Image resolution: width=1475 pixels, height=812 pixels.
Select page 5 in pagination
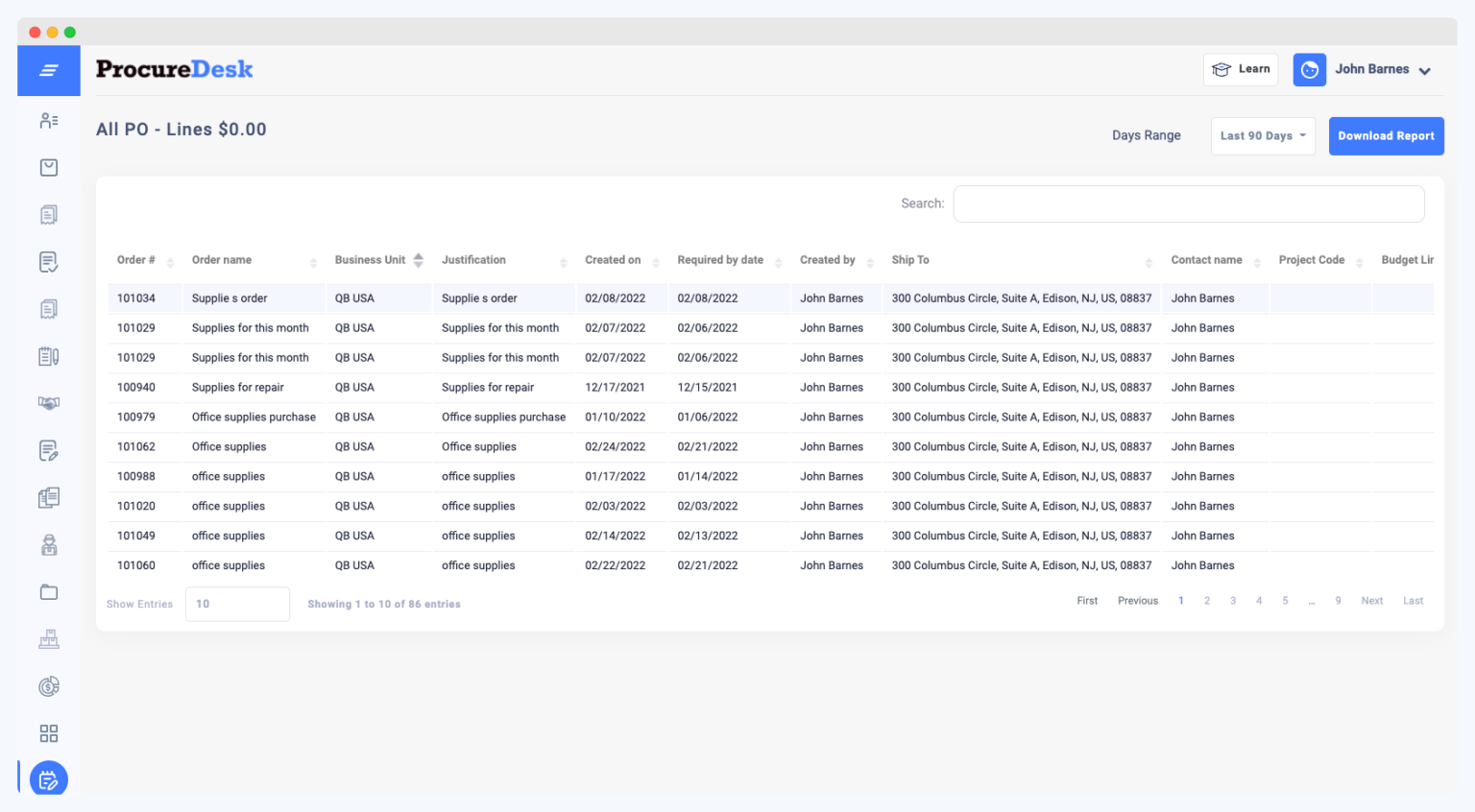click(1285, 600)
